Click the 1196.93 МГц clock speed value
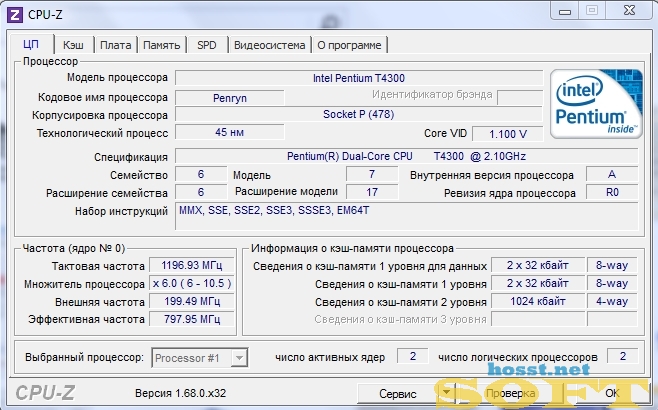 (192, 265)
